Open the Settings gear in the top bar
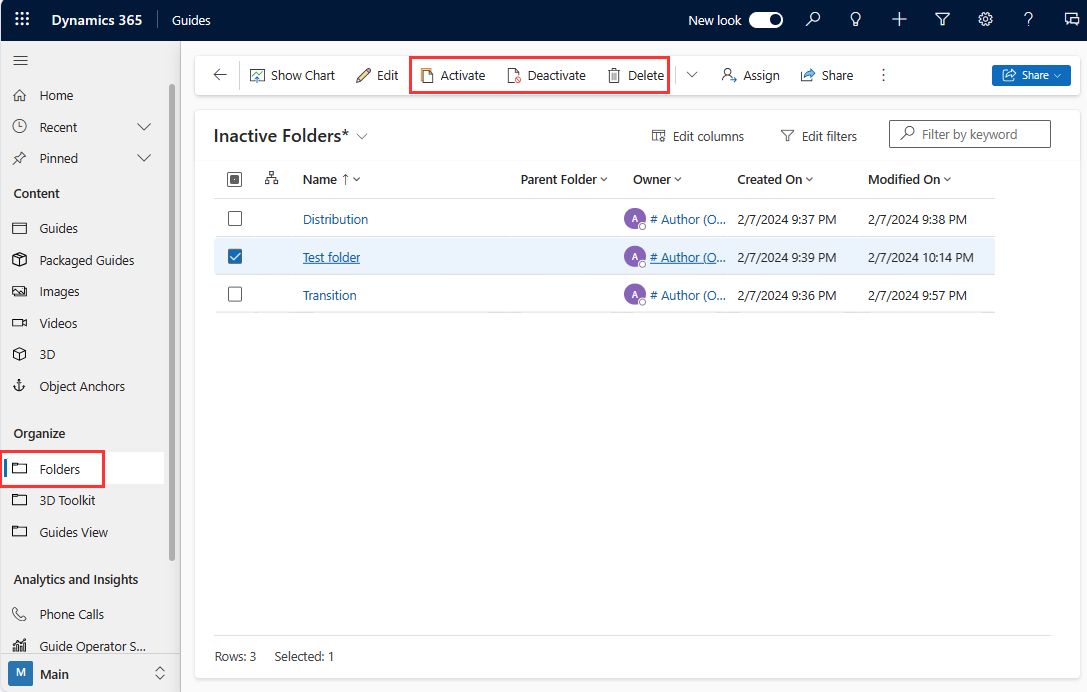Image resolution: width=1087 pixels, height=692 pixels. pyautogui.click(x=985, y=19)
